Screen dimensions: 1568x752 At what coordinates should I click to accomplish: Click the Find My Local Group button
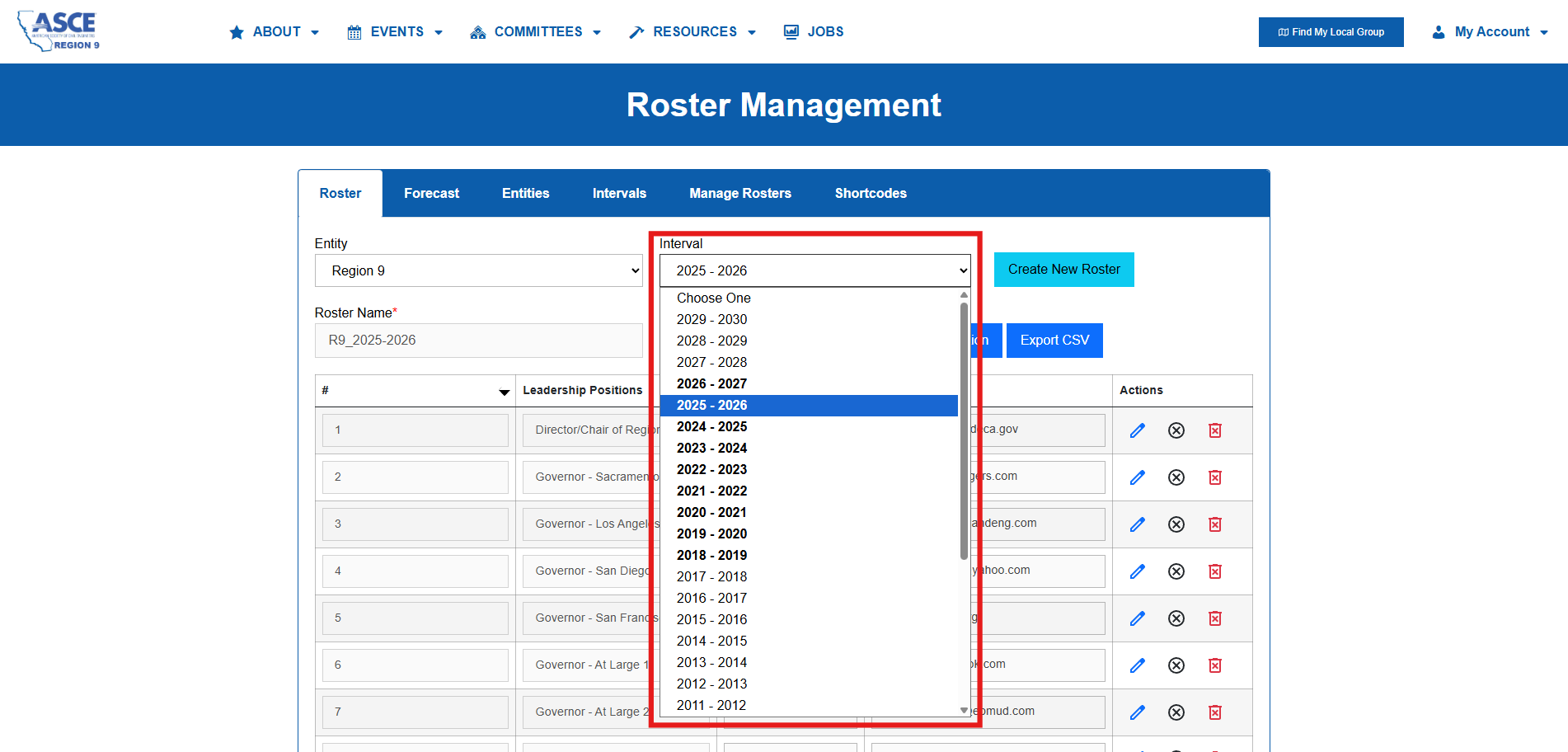click(x=1331, y=32)
